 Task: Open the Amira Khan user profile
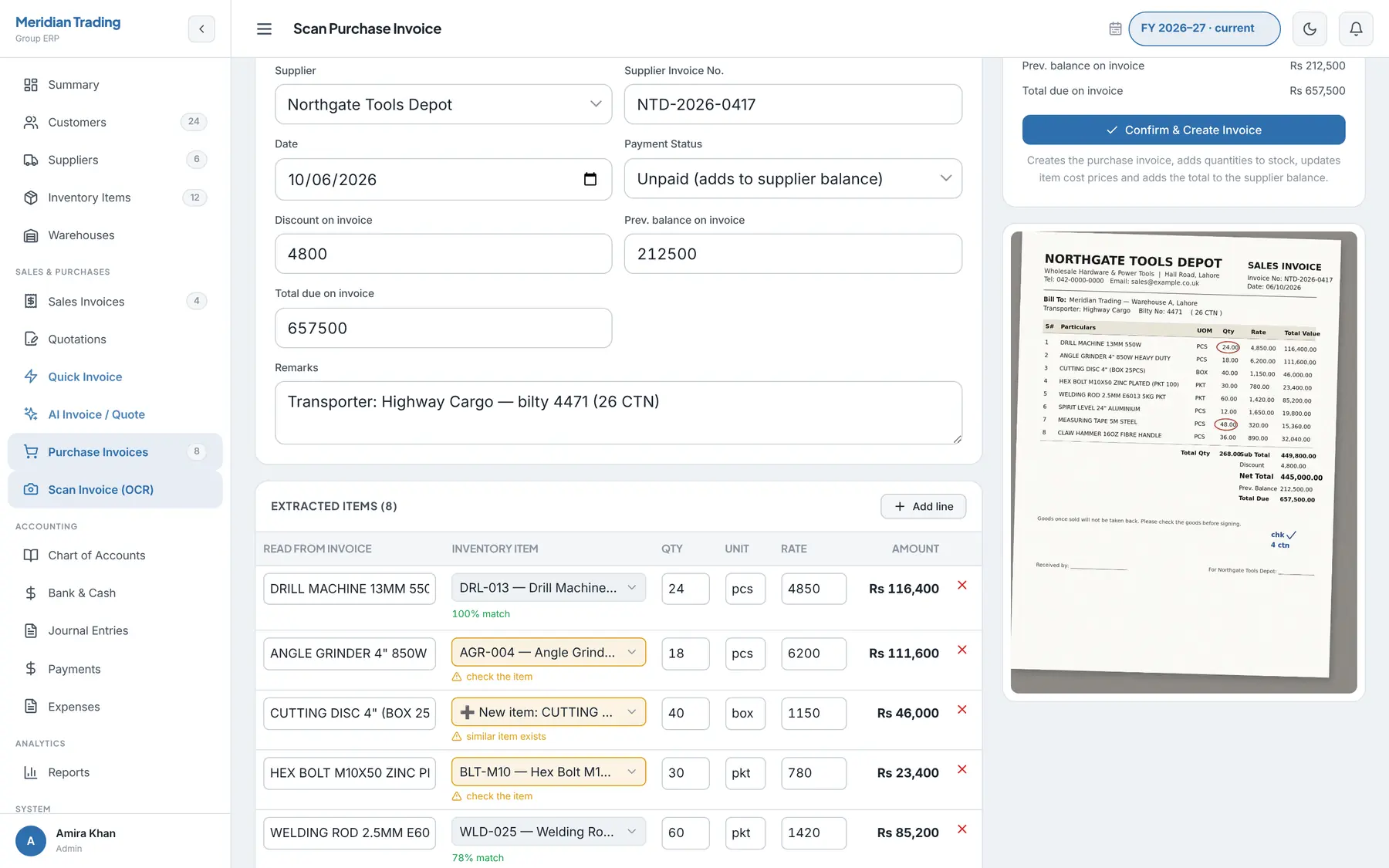pyautogui.click(x=115, y=840)
